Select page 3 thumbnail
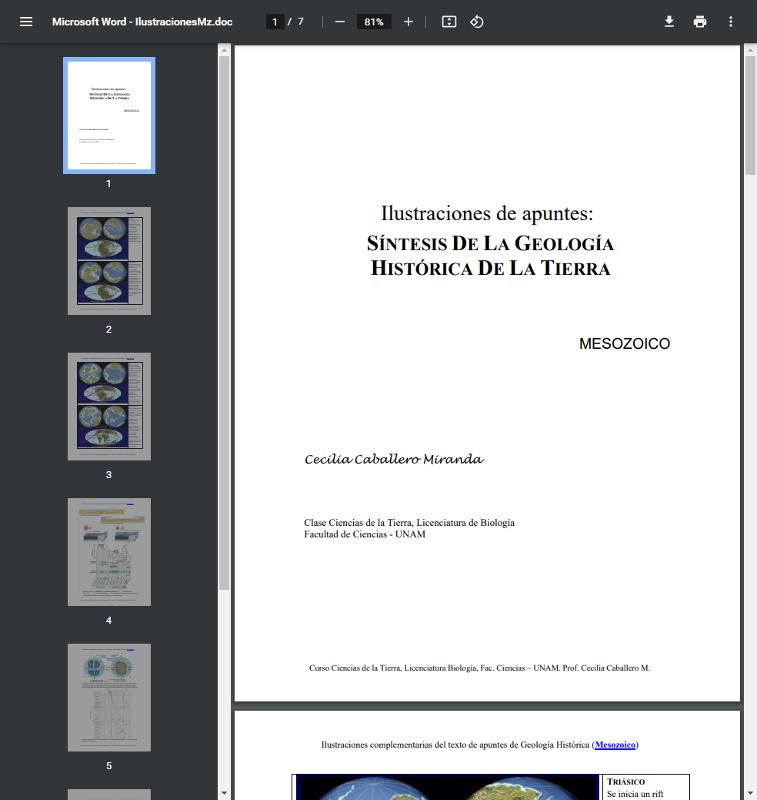The image size is (757, 800). click(109, 407)
